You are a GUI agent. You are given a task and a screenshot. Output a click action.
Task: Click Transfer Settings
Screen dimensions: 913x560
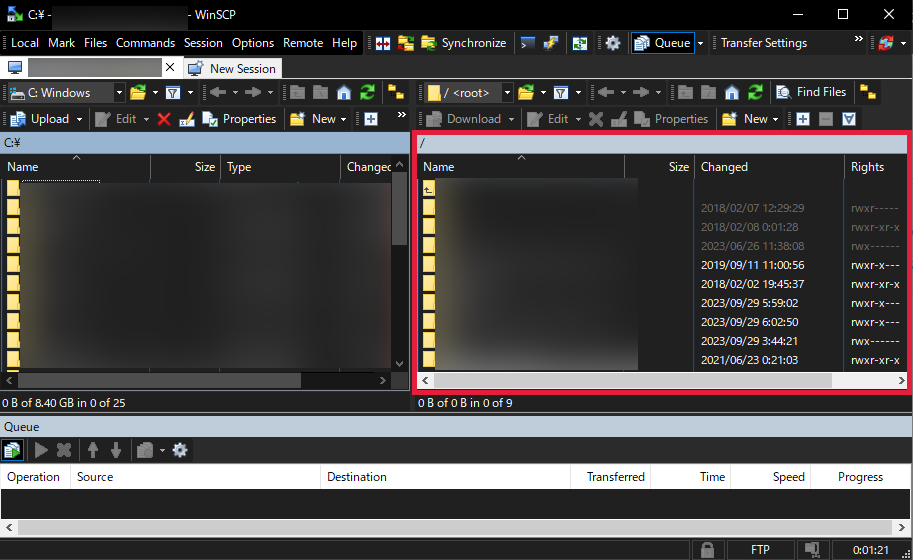[x=763, y=43]
